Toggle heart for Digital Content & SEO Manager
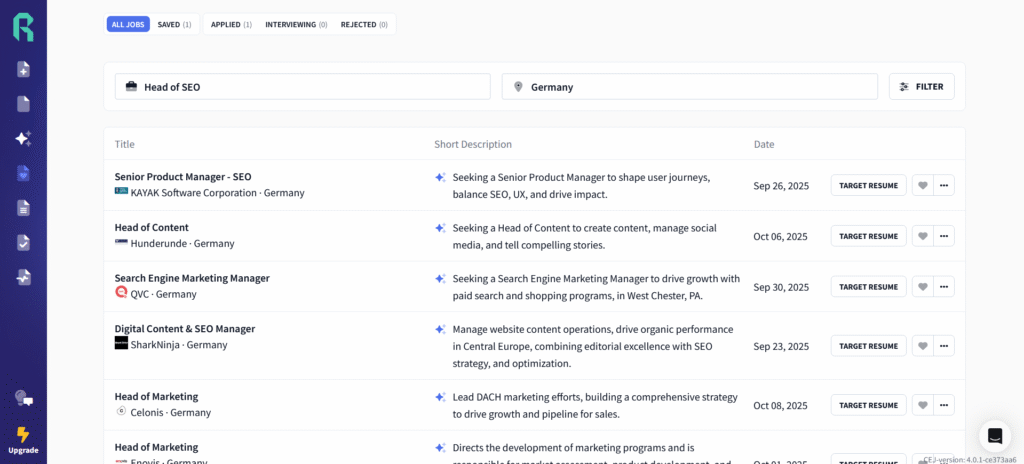The width and height of the screenshot is (1024, 464). coord(923,345)
